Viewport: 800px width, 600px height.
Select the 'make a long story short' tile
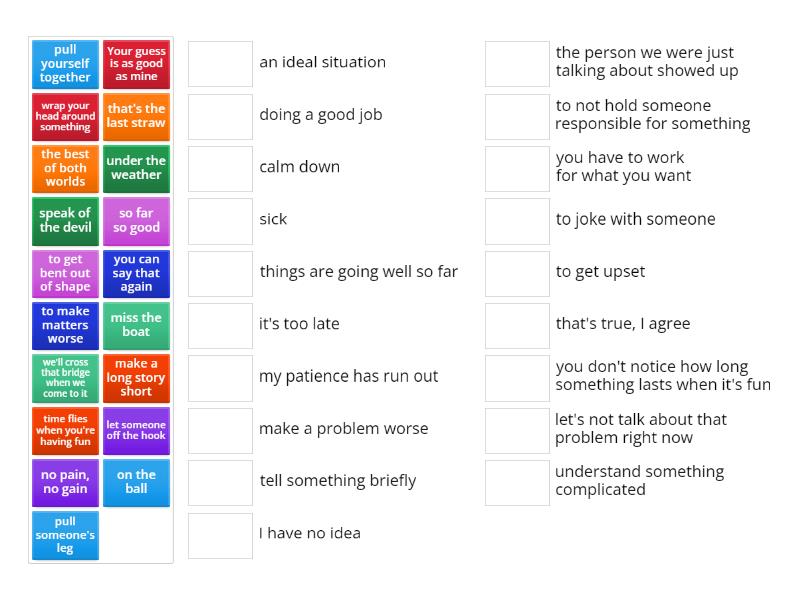click(x=137, y=378)
